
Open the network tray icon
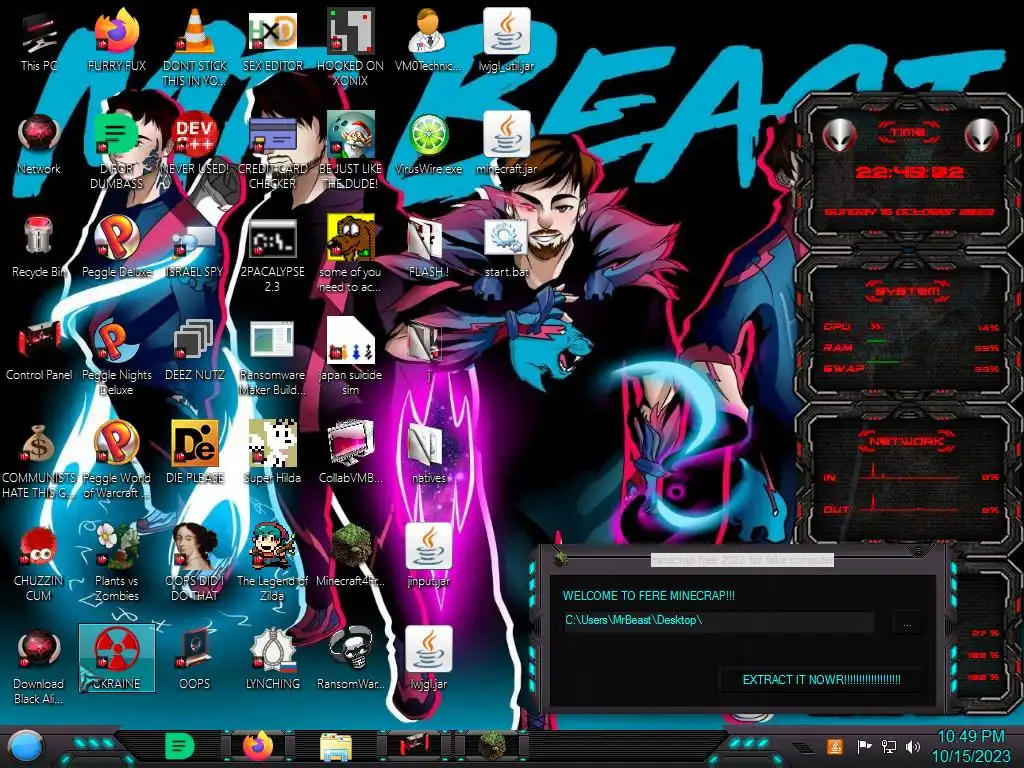(x=888, y=746)
